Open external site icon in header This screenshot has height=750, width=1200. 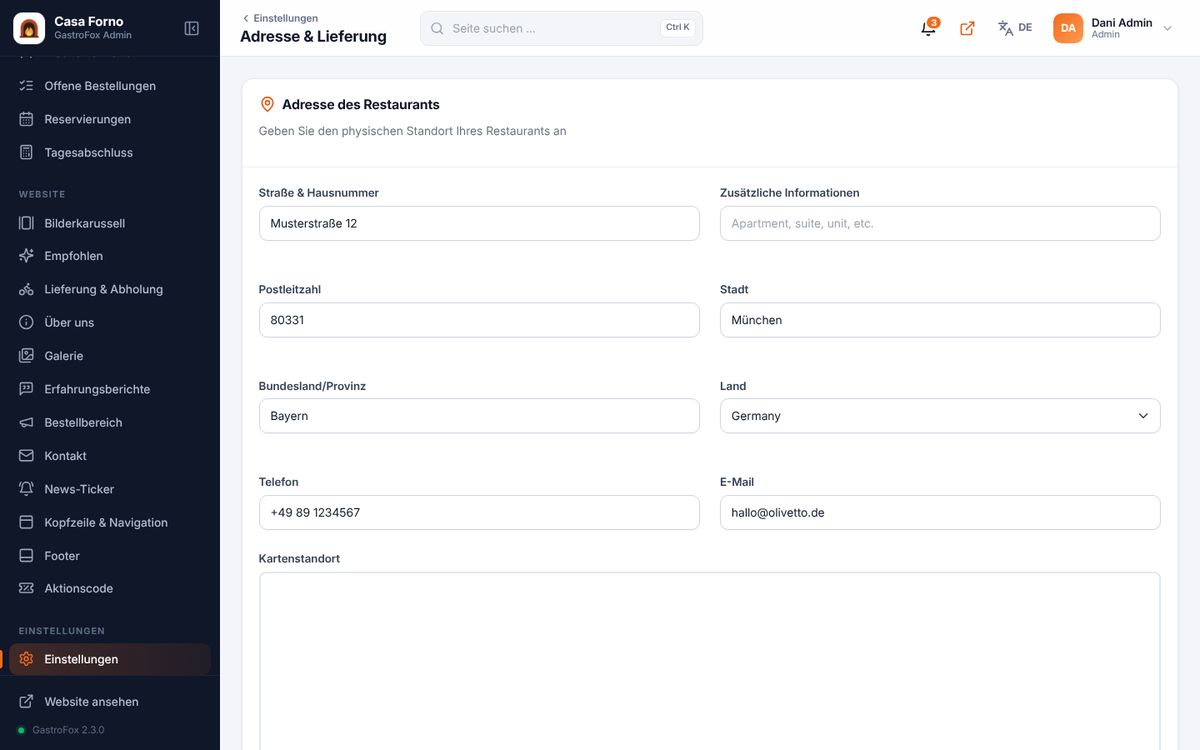tap(967, 28)
